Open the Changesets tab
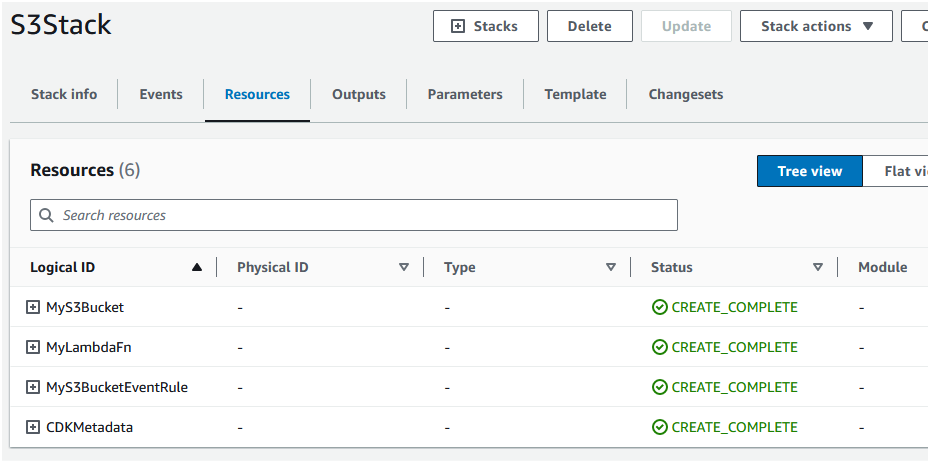 click(x=686, y=94)
